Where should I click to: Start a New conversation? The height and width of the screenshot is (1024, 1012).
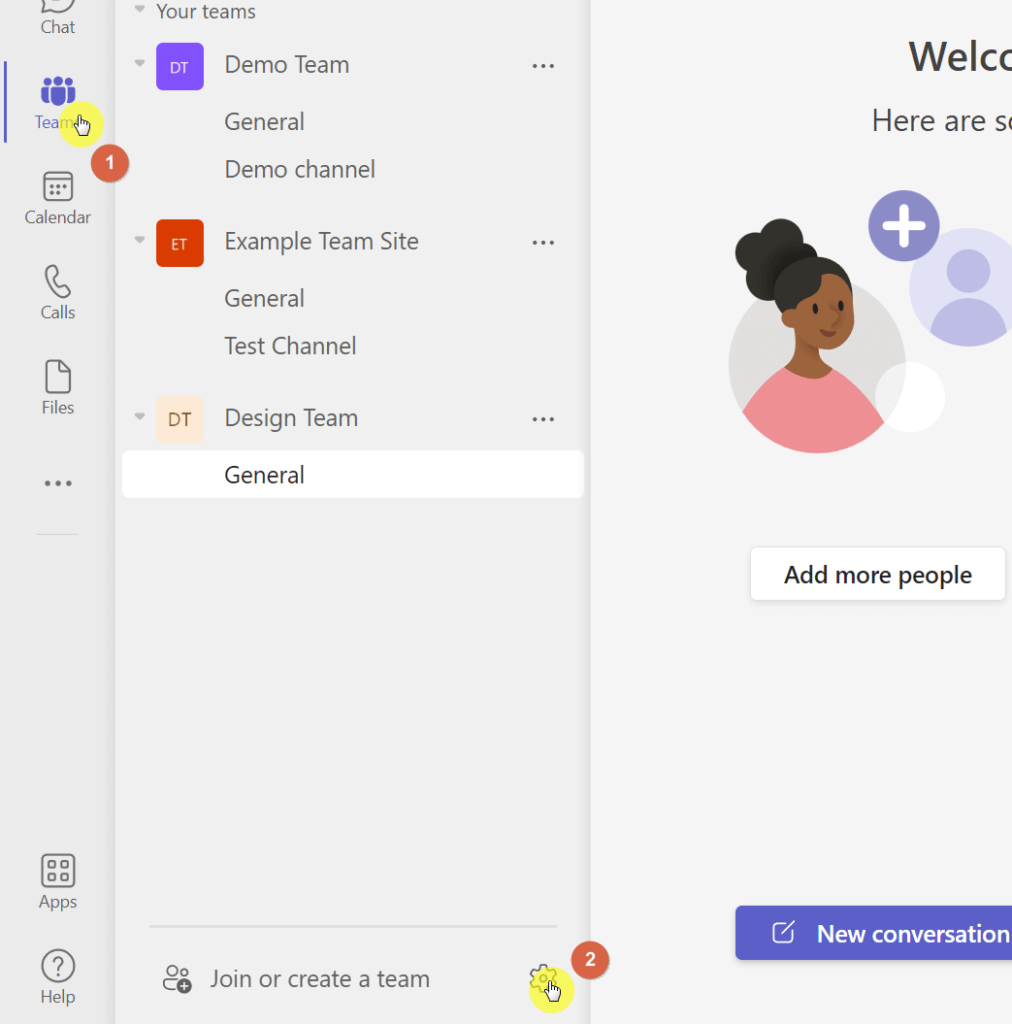pos(874,933)
